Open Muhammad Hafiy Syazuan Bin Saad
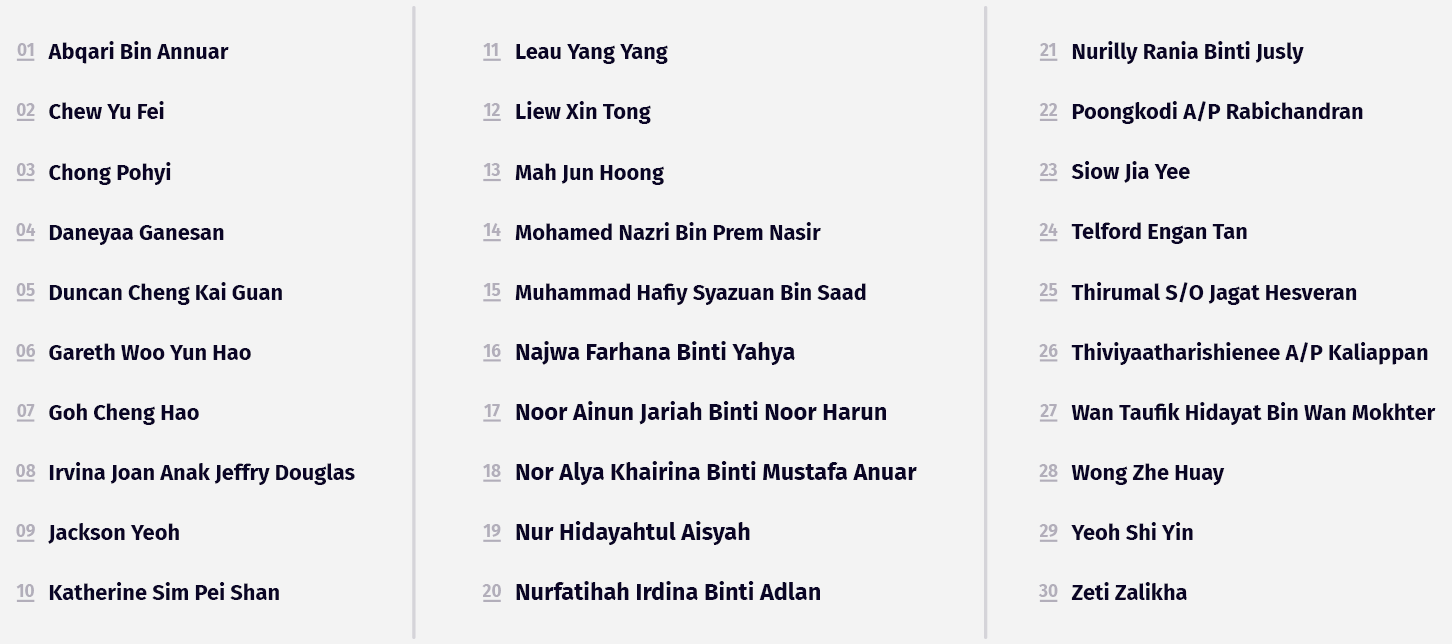This screenshot has width=1452, height=644. 690,292
